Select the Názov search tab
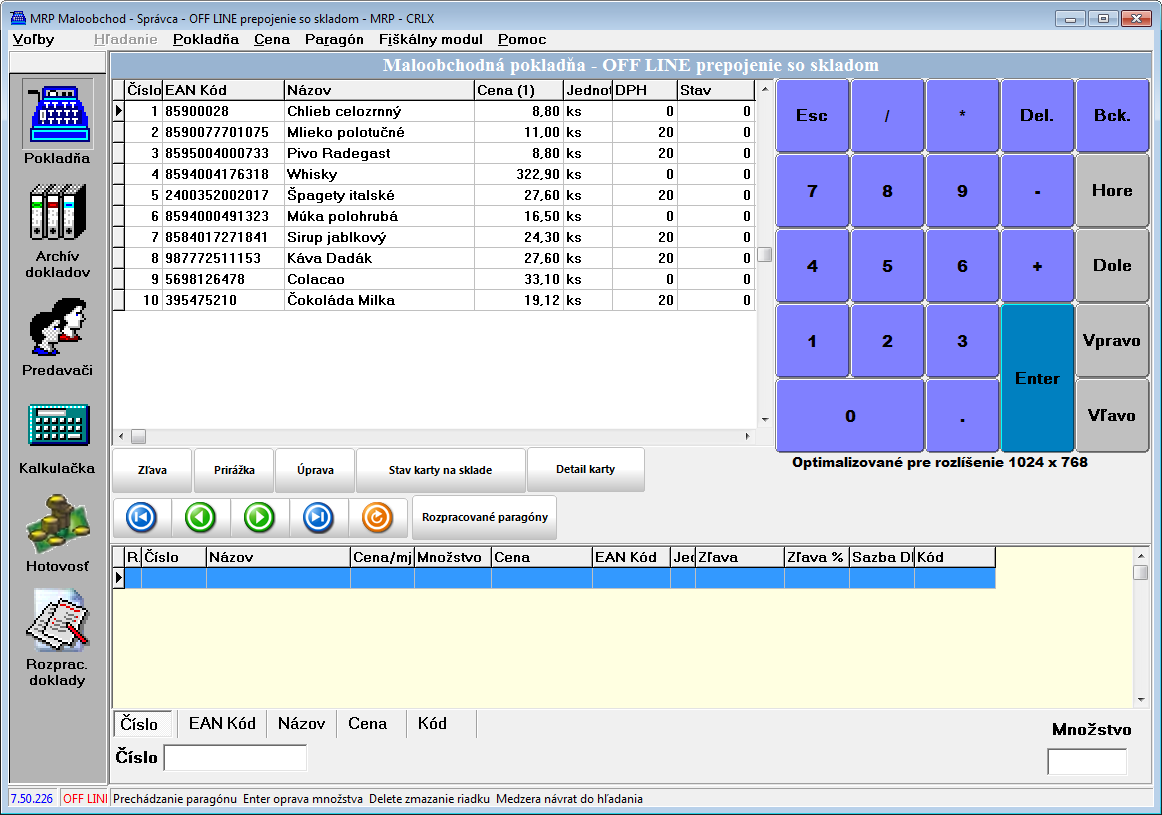The image size is (1162, 815). tap(301, 724)
